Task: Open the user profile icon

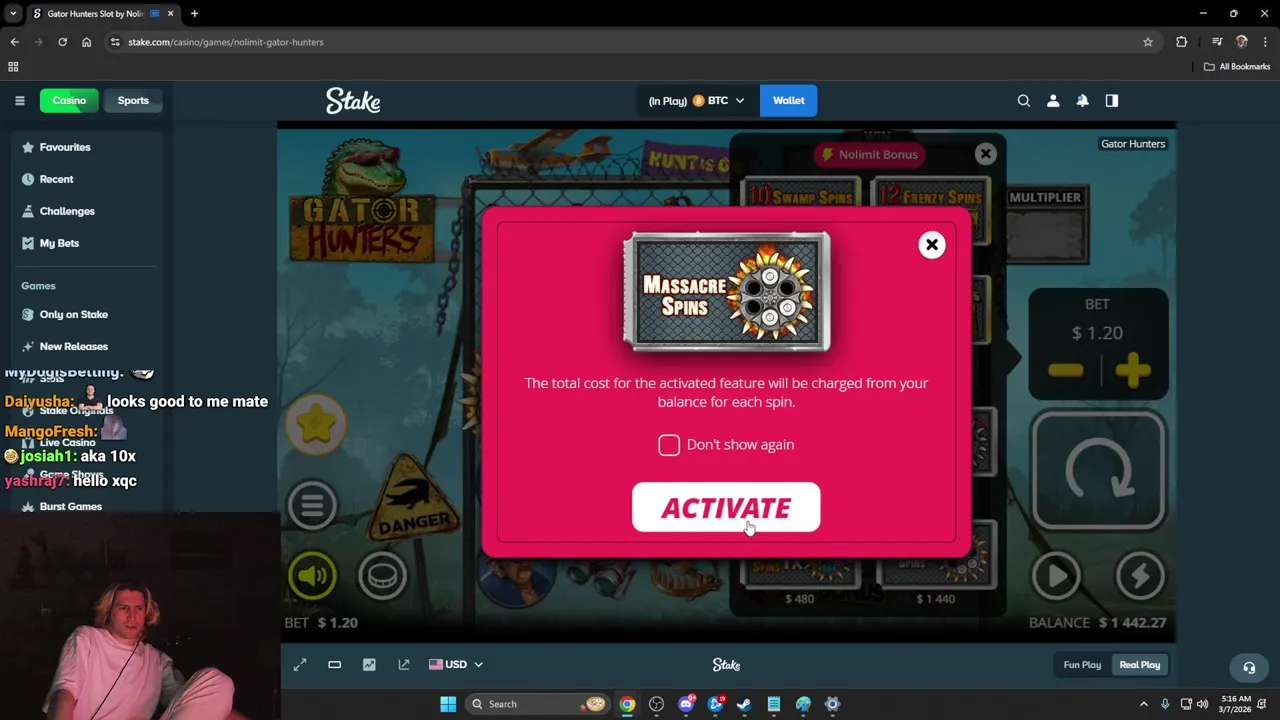Action: point(1053,100)
